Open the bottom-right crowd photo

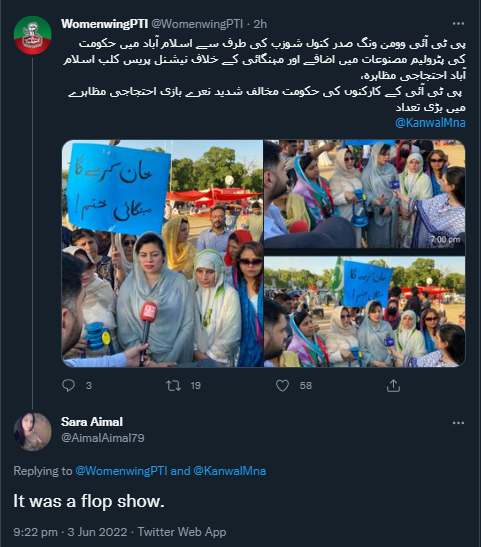click(x=364, y=312)
